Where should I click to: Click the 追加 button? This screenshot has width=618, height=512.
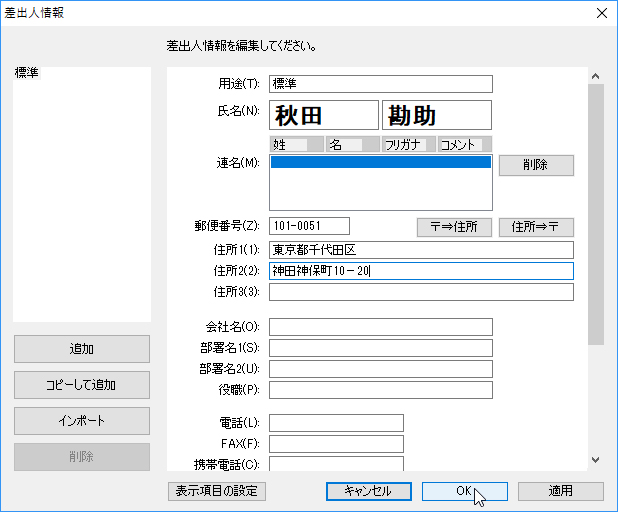click(82, 349)
